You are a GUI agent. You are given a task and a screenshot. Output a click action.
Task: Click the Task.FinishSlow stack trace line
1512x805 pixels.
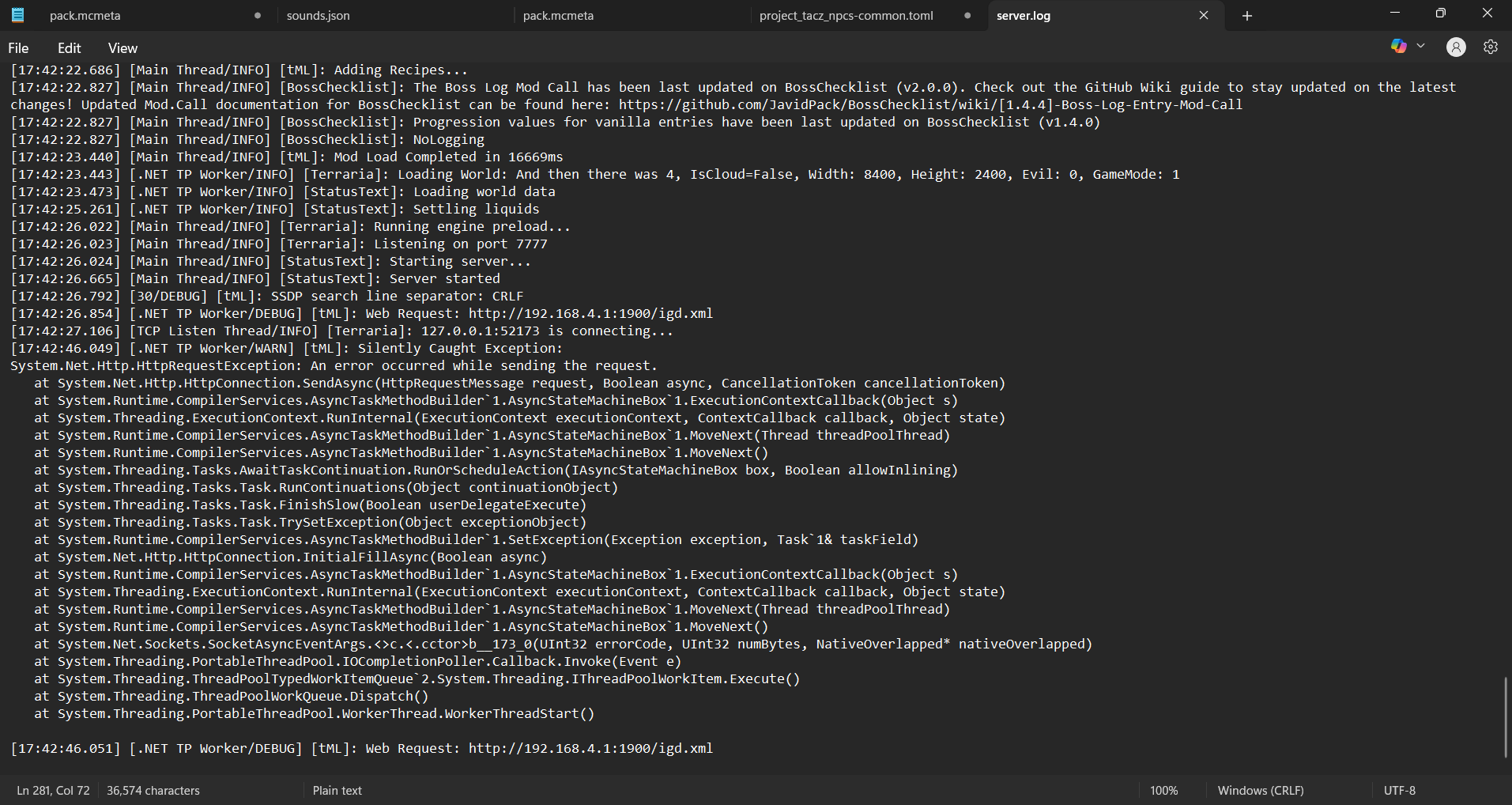[310, 505]
